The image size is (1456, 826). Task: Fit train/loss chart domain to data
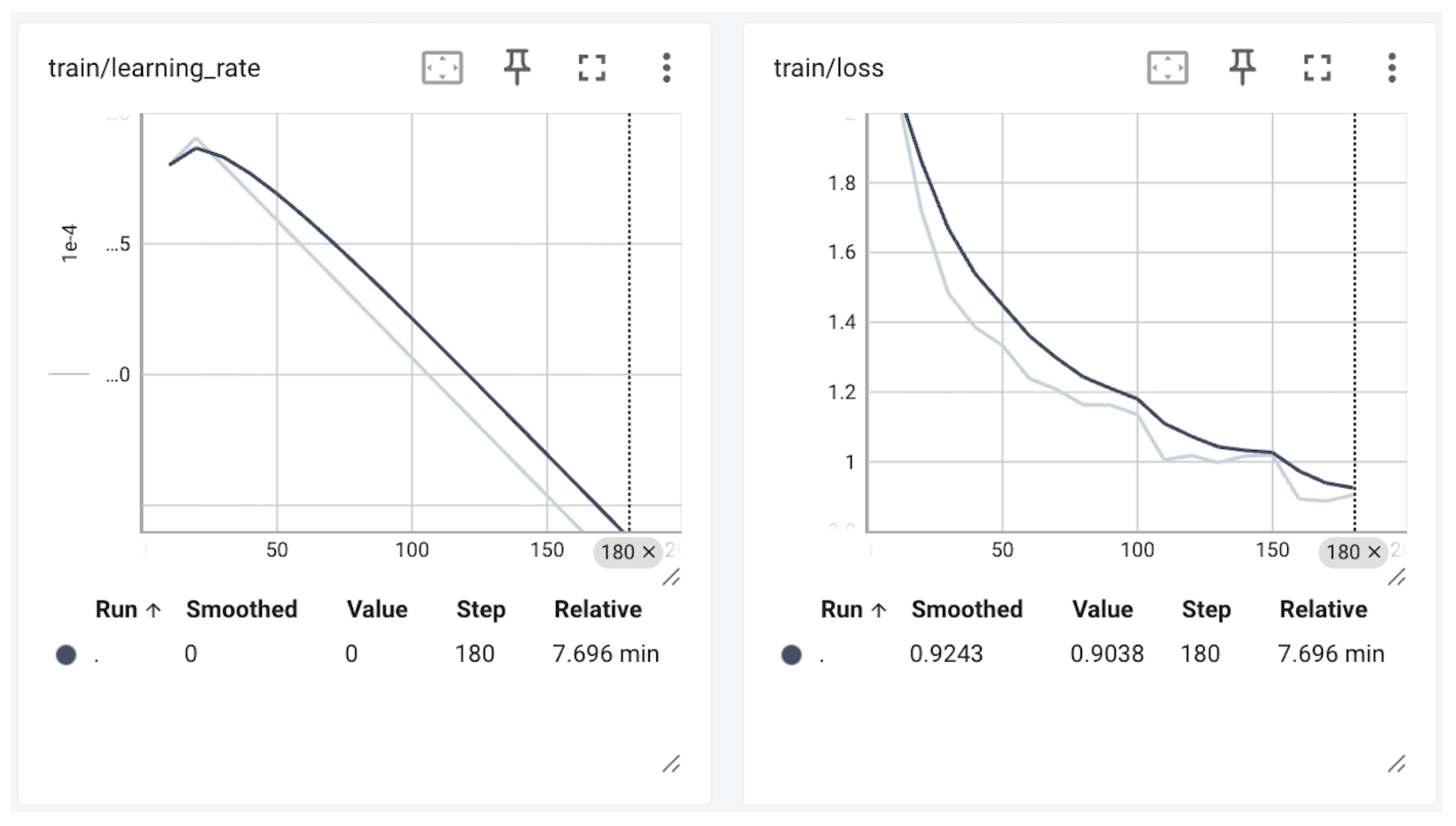1167,68
